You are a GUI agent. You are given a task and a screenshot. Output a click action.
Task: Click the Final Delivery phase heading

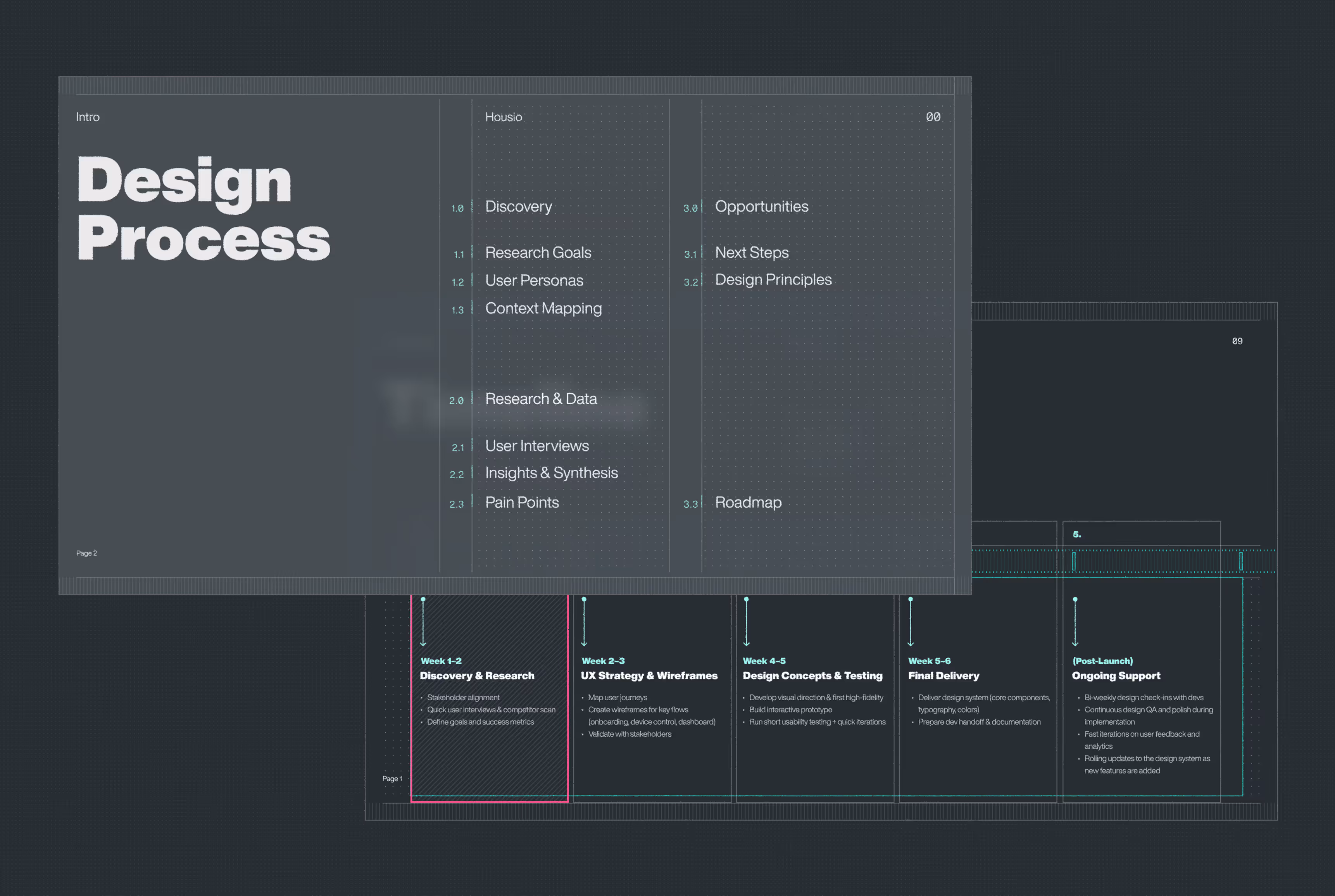pos(943,675)
